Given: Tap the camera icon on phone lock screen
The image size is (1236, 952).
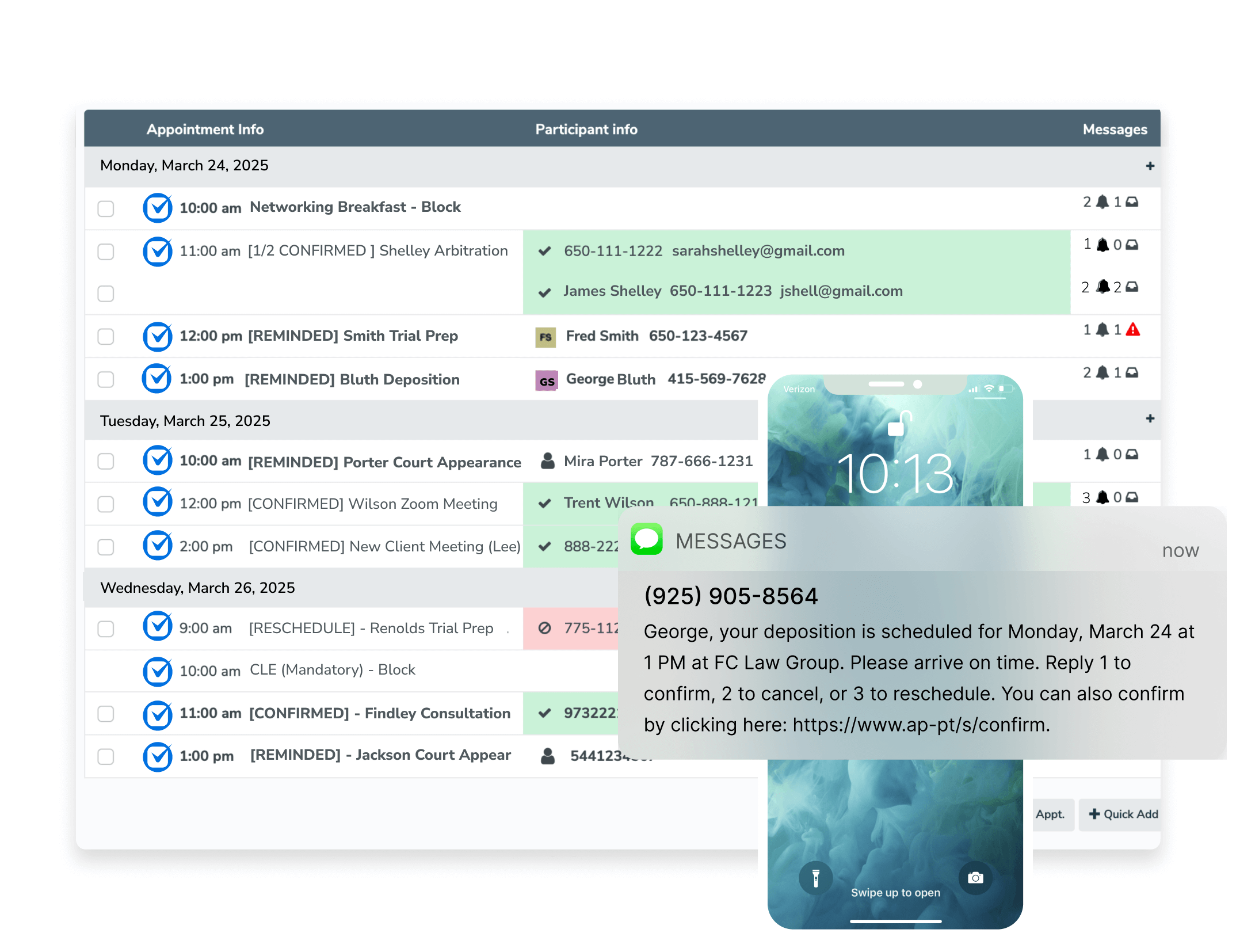Looking at the screenshot, I should (975, 878).
